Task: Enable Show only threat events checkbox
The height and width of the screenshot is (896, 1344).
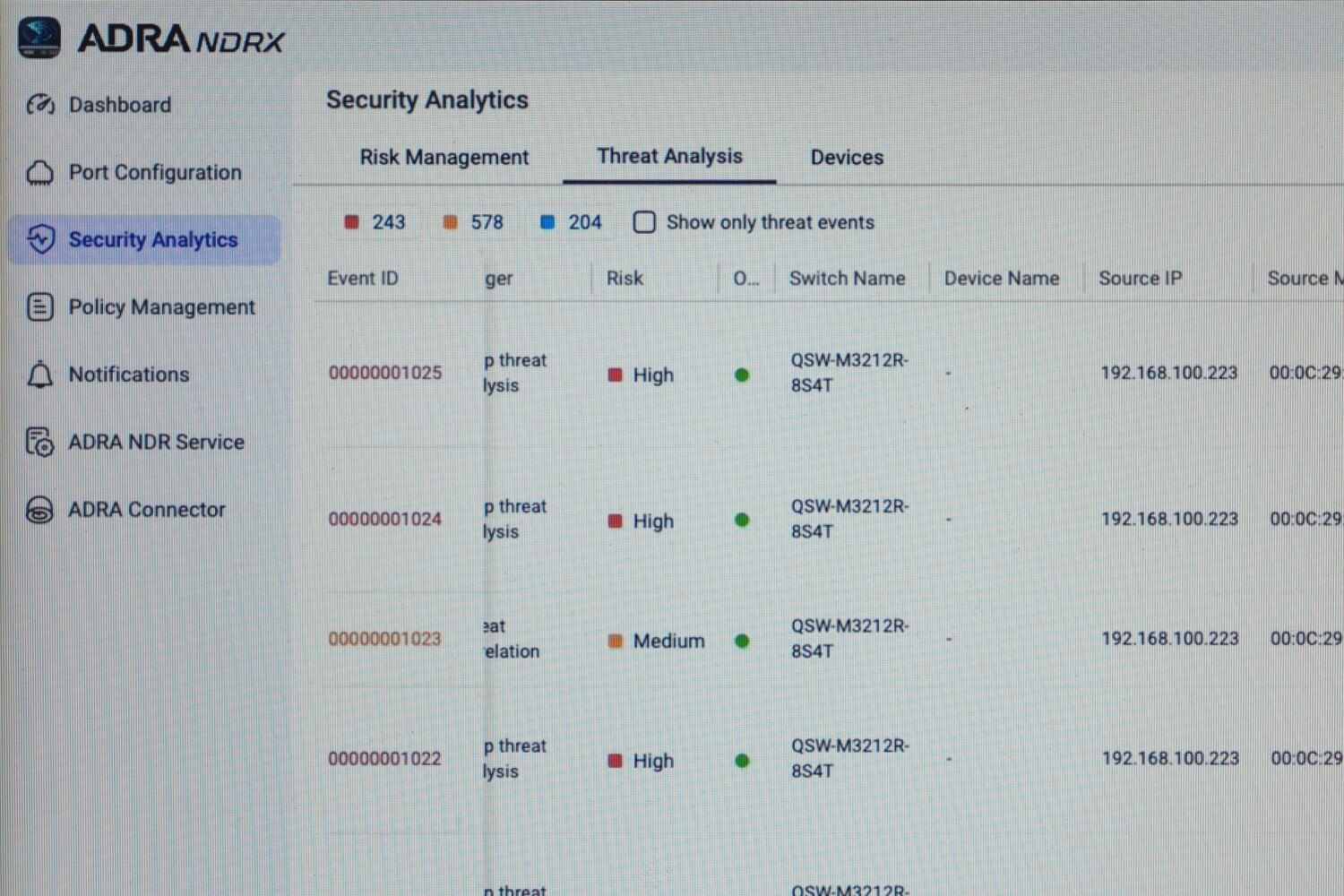Action: click(644, 222)
